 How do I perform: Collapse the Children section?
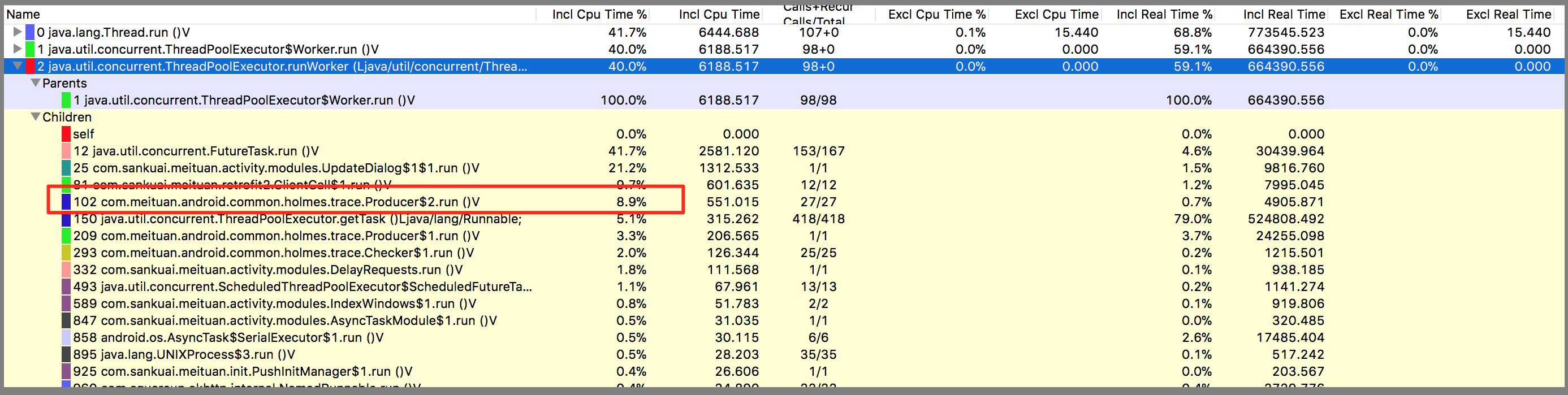tap(35, 117)
